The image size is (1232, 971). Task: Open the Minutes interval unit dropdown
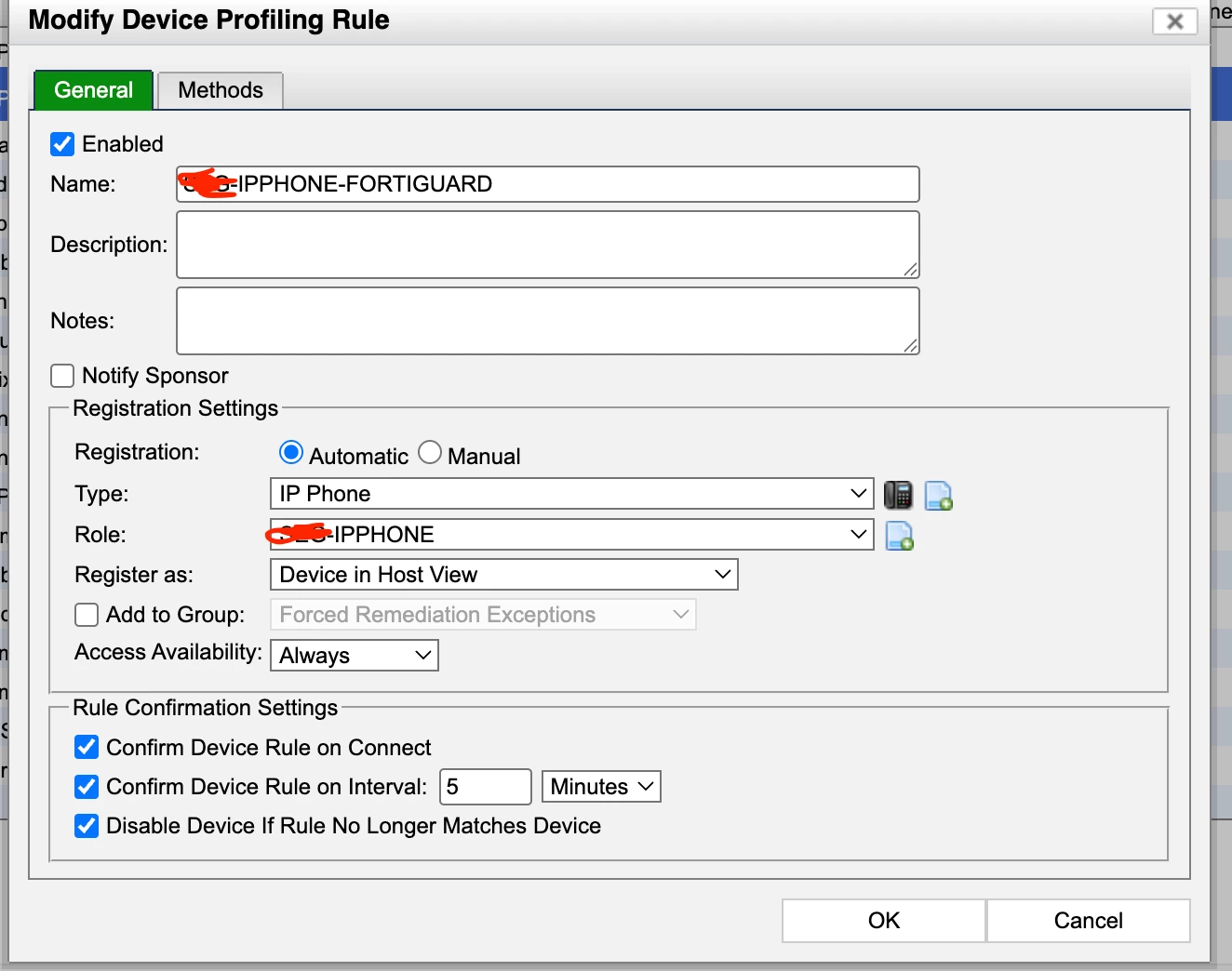coord(601,787)
